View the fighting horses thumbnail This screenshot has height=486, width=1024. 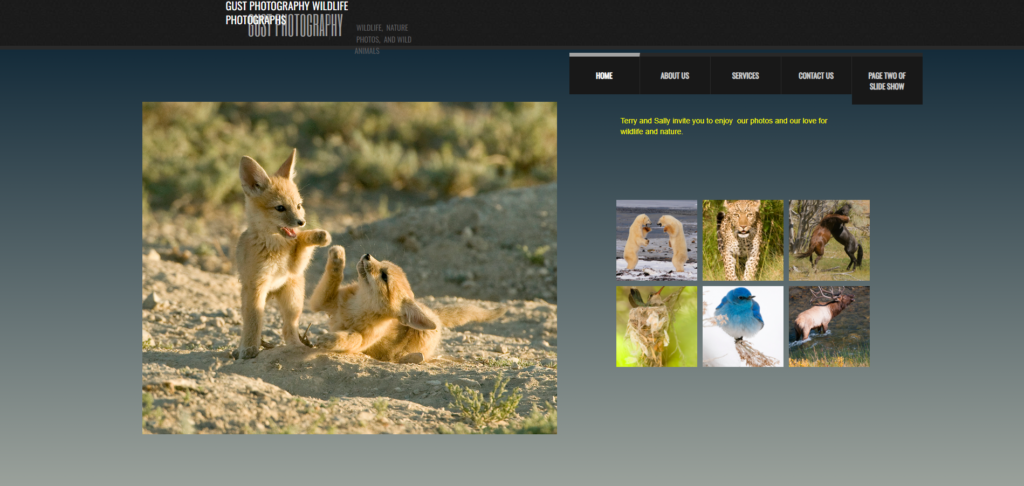click(x=829, y=240)
